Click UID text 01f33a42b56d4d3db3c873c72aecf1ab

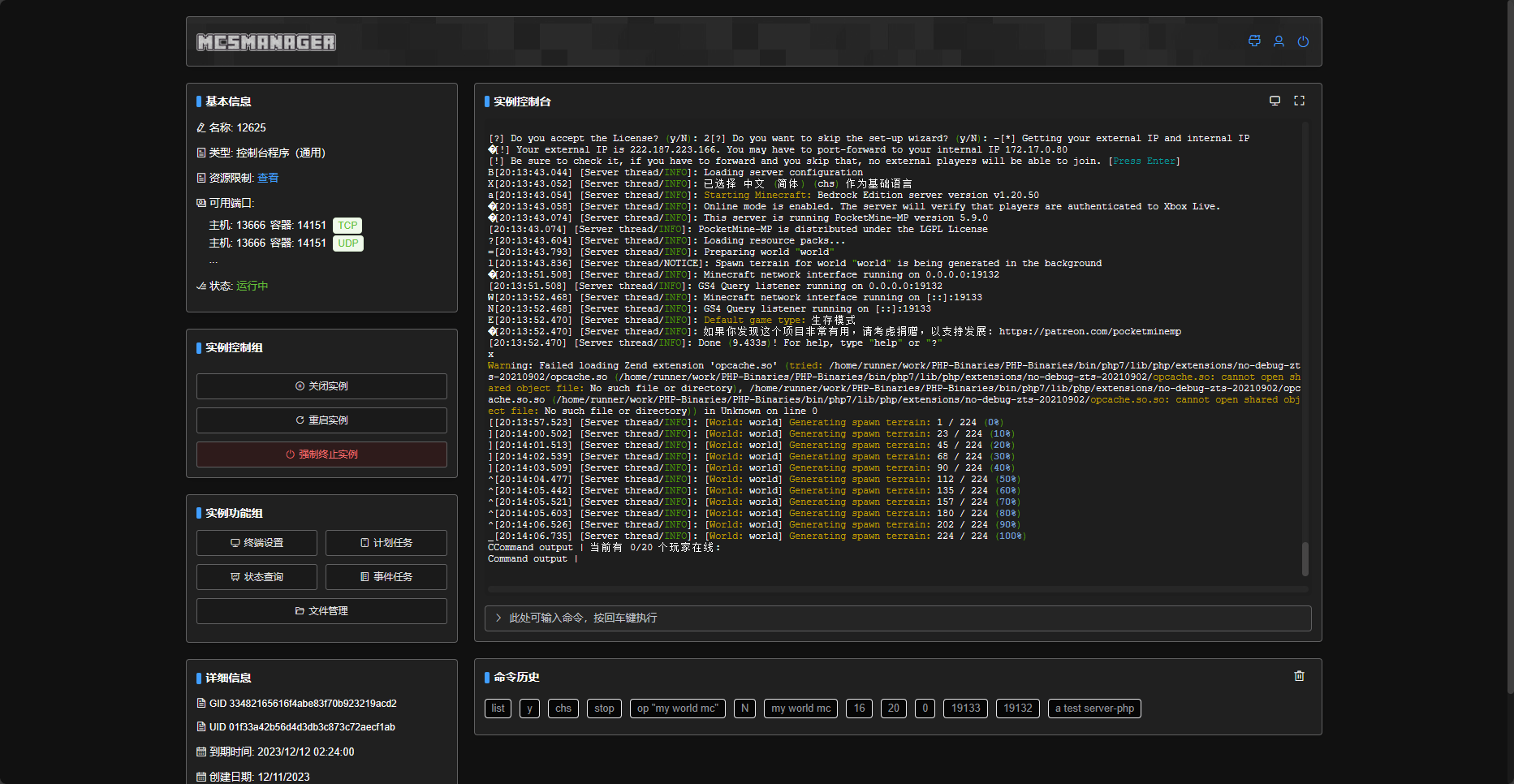coord(312,727)
